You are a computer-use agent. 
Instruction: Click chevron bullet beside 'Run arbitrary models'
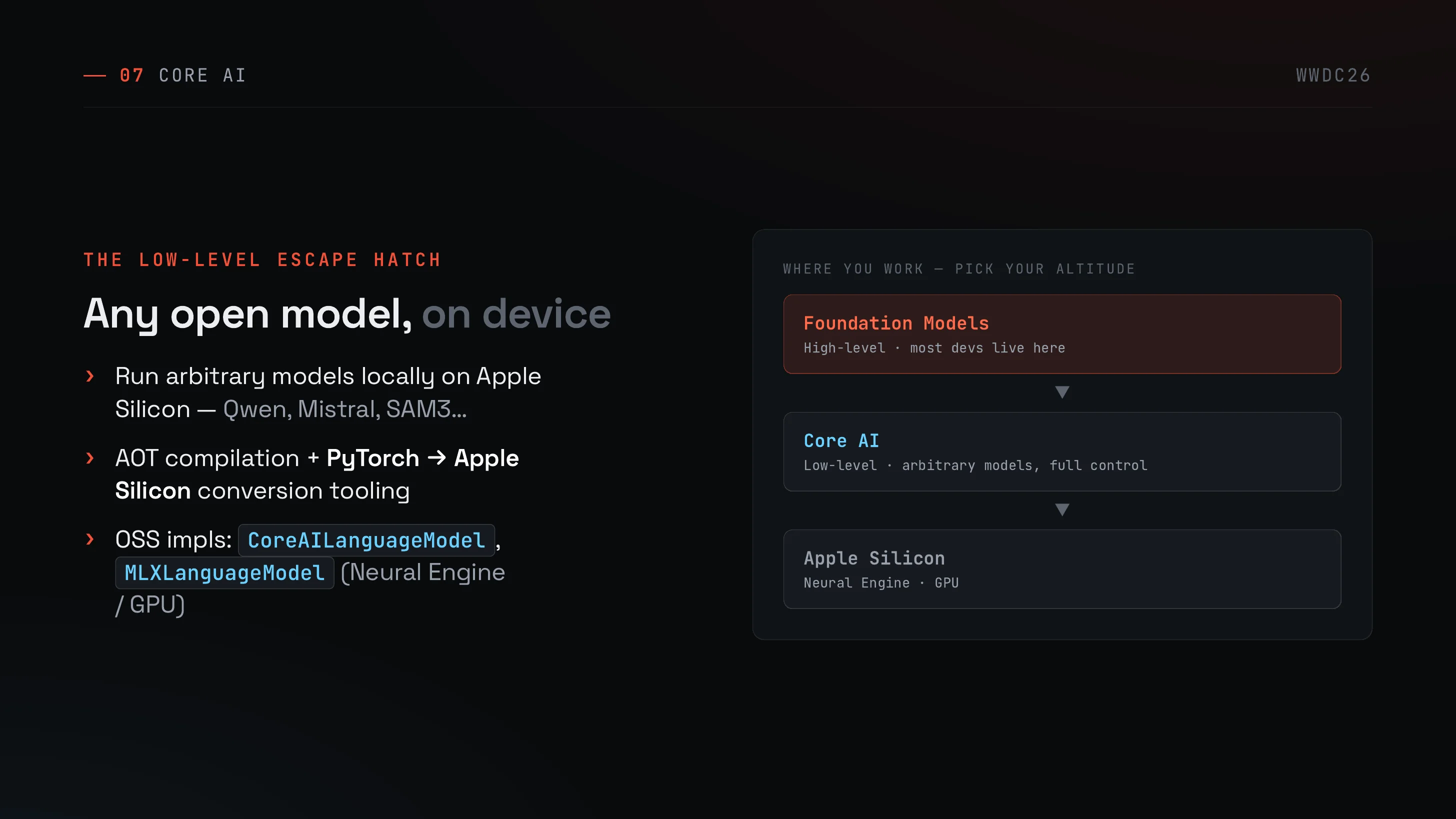[x=90, y=376]
